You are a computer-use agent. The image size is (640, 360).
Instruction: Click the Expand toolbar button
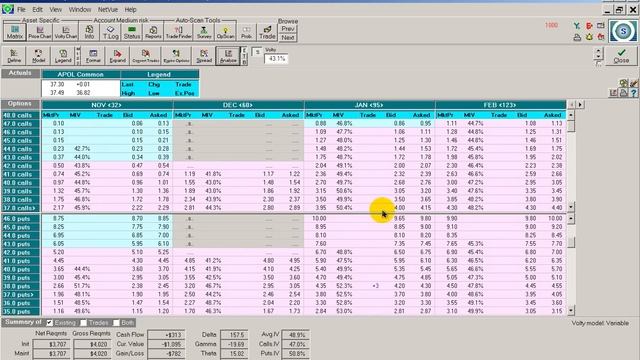coord(118,56)
